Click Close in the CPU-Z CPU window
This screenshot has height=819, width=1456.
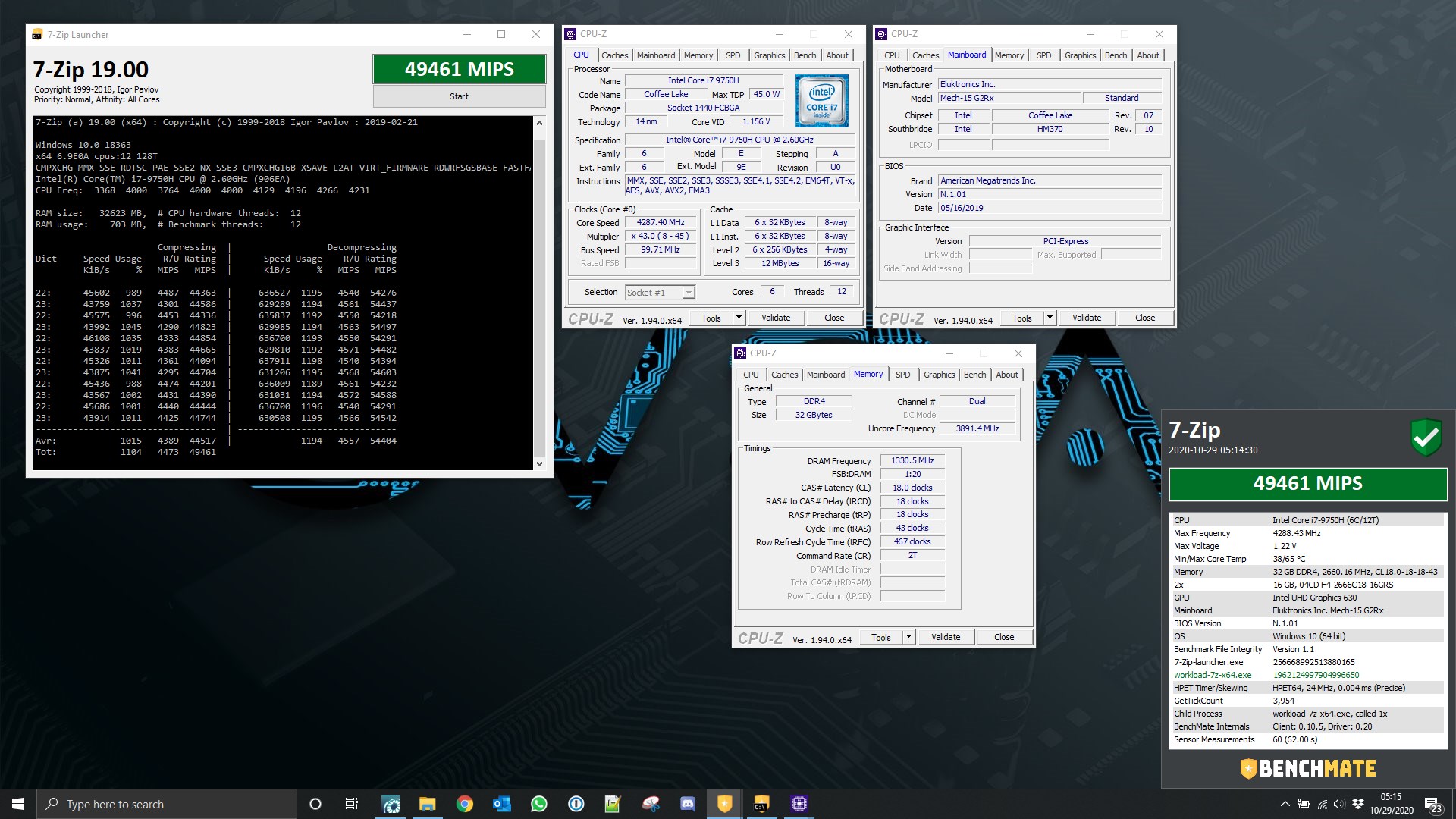(x=834, y=318)
